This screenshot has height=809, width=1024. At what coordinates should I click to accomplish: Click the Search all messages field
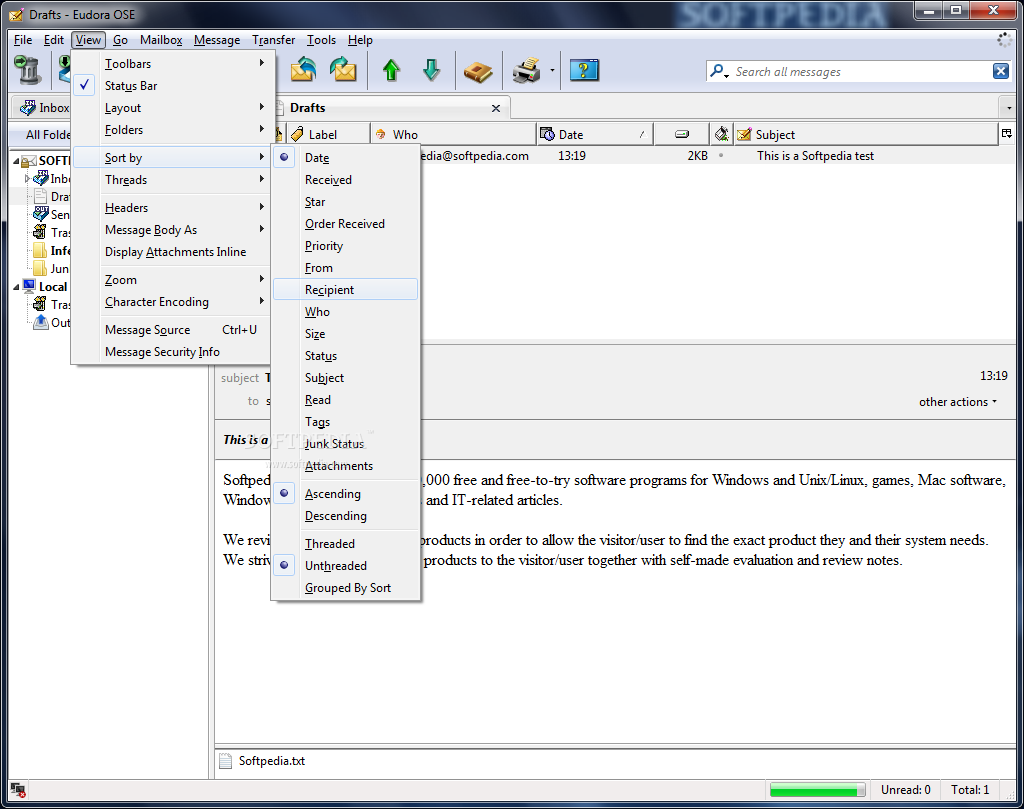859,71
